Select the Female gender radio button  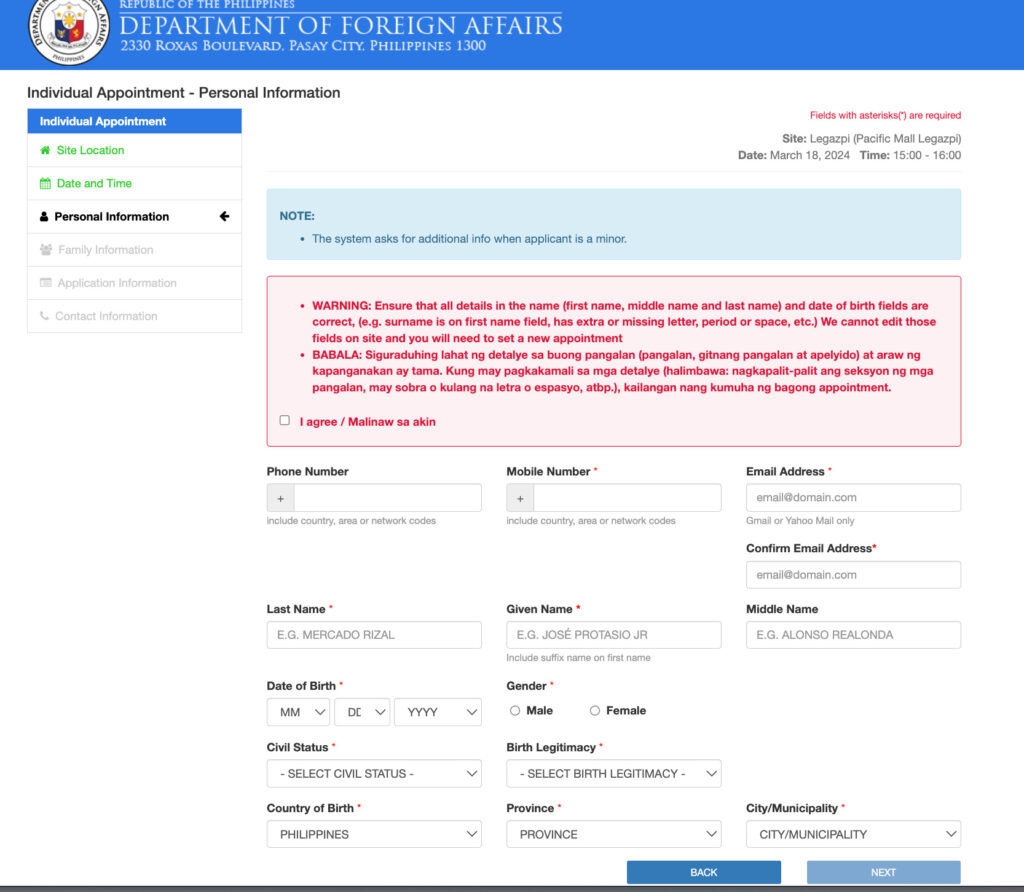(x=597, y=711)
